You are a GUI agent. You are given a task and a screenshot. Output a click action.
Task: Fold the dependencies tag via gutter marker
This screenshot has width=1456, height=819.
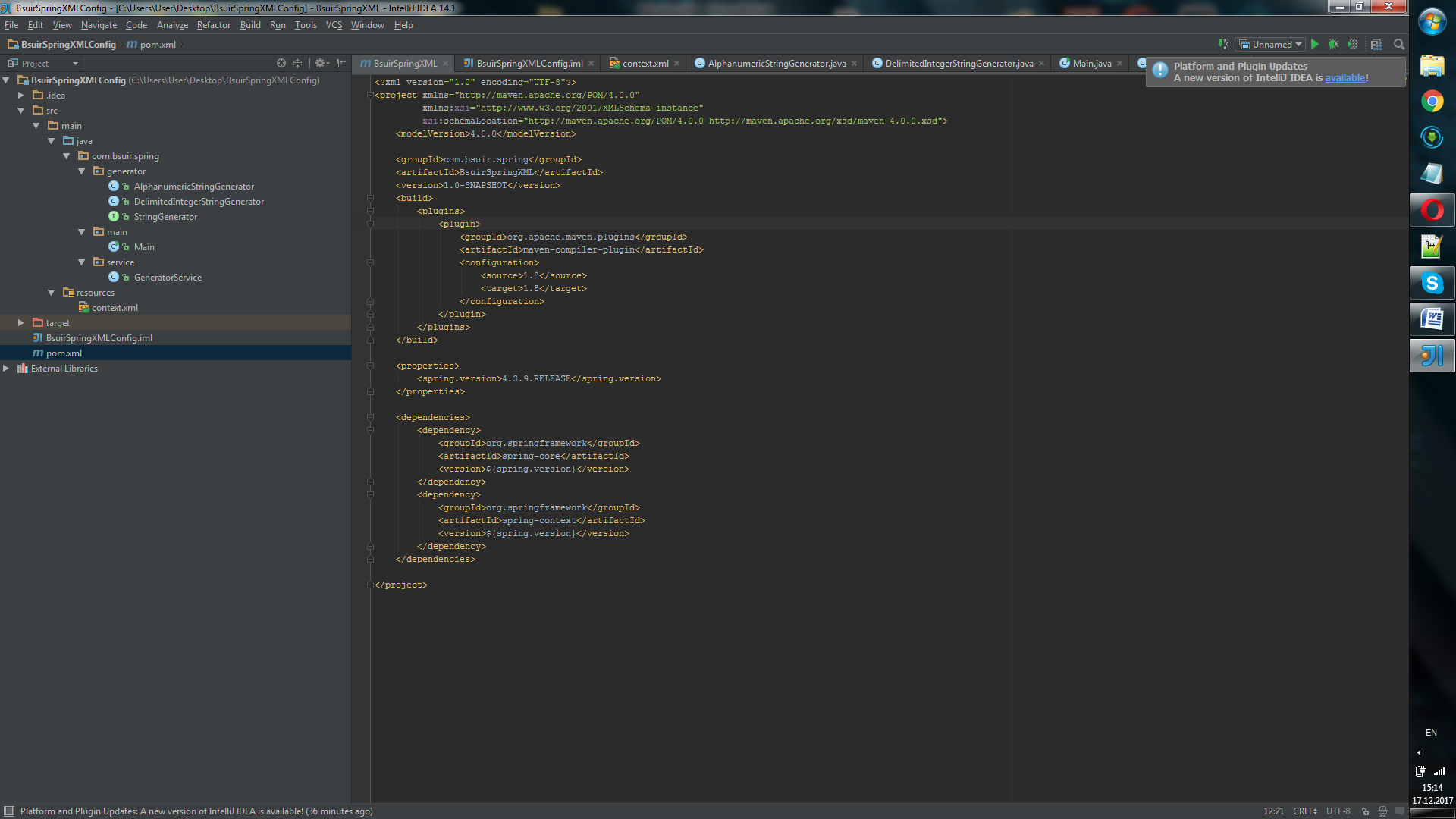click(x=371, y=418)
